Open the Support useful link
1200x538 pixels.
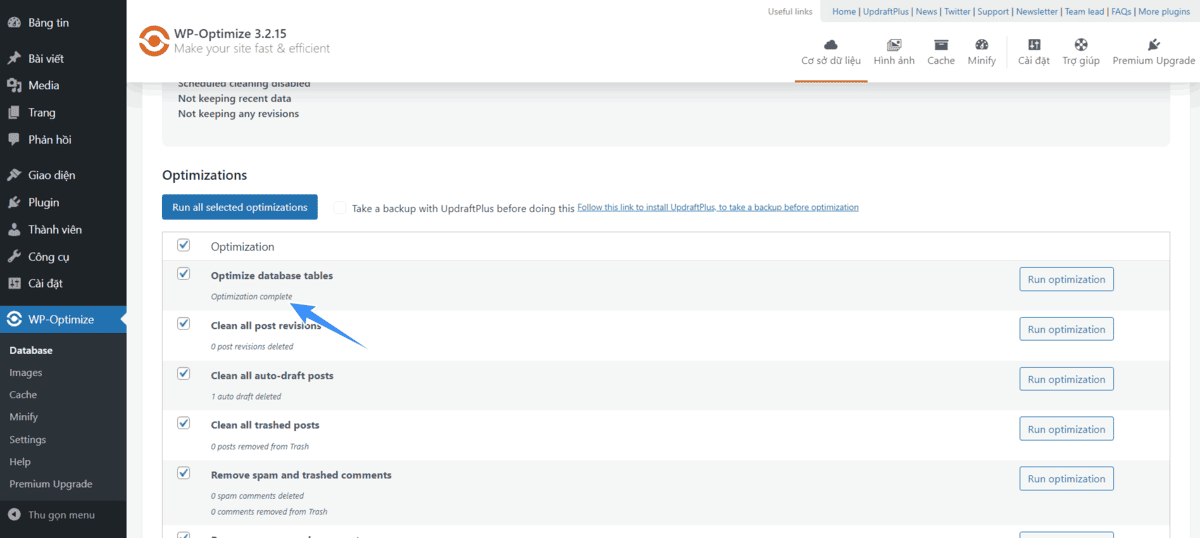993,12
